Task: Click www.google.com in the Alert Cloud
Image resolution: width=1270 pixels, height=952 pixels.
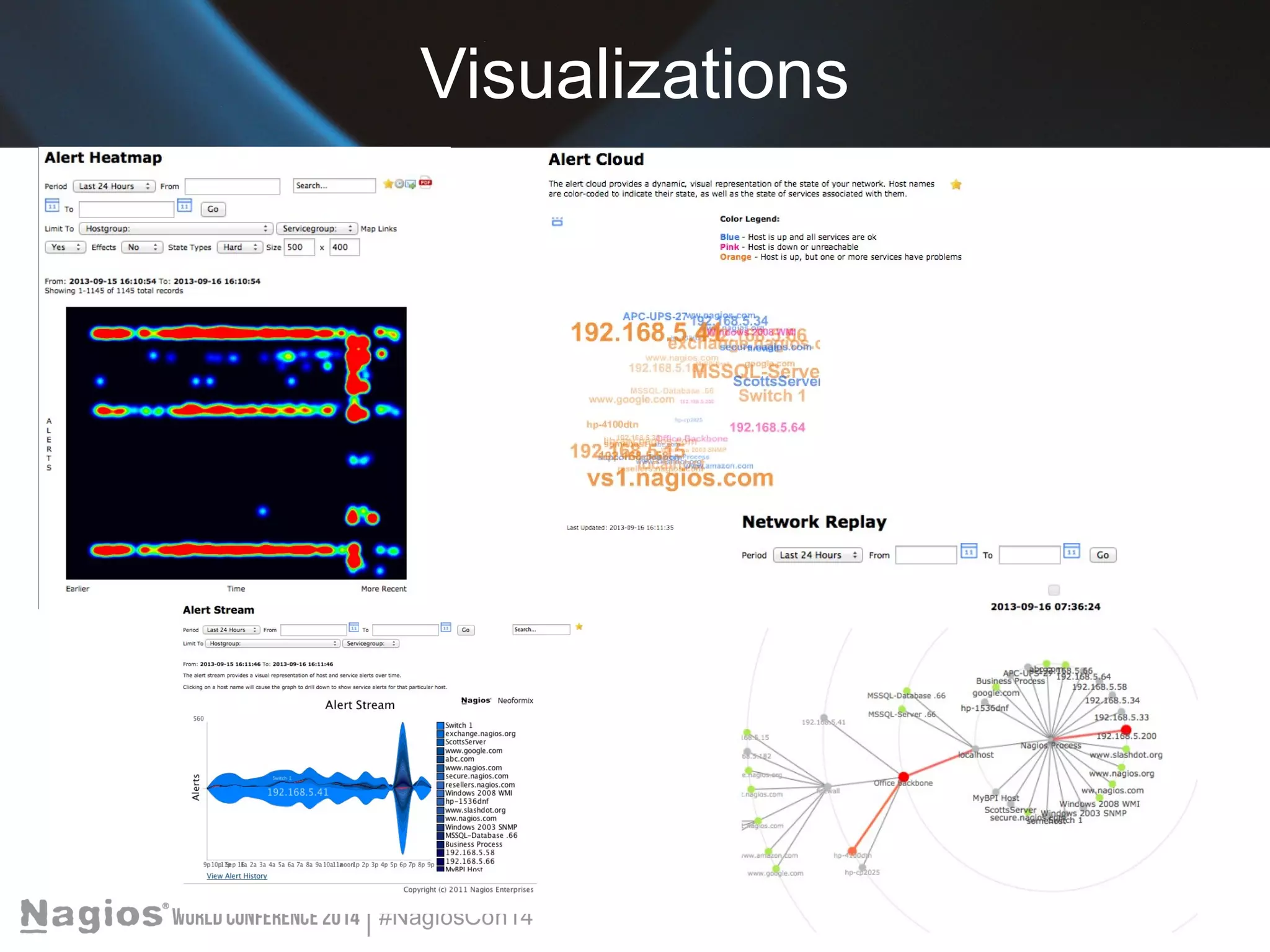Action: click(631, 400)
